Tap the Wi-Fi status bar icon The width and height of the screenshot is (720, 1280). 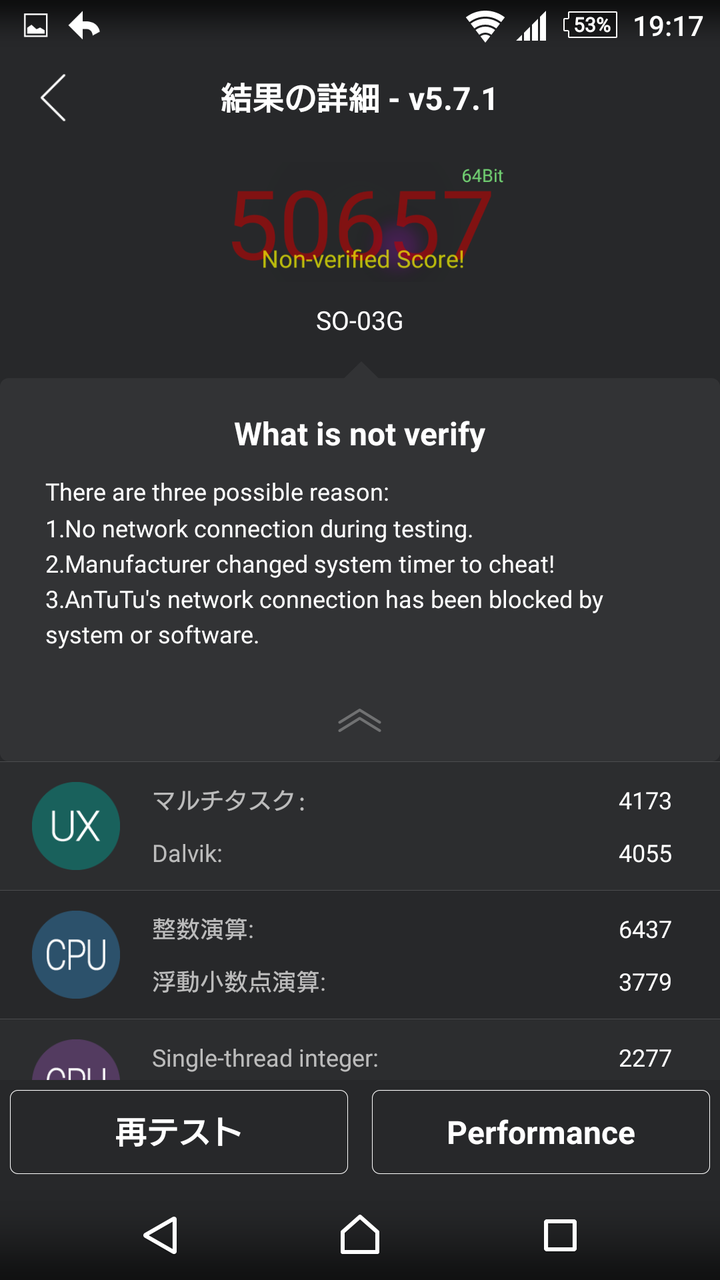(485, 26)
